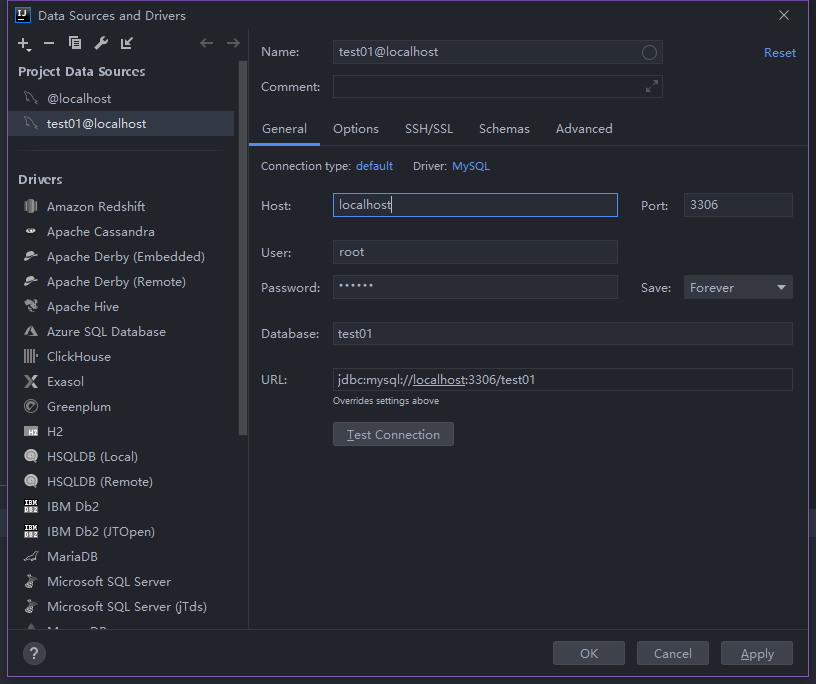Click the Apply button
The image size is (816, 684).
pyautogui.click(x=757, y=653)
